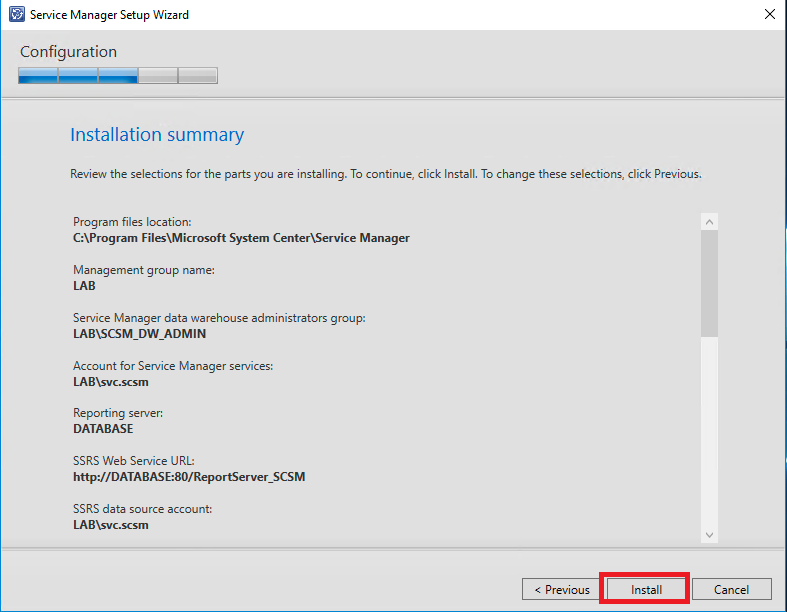Click the Installation summary heading
Screen dimensions: 787x612
(157, 135)
